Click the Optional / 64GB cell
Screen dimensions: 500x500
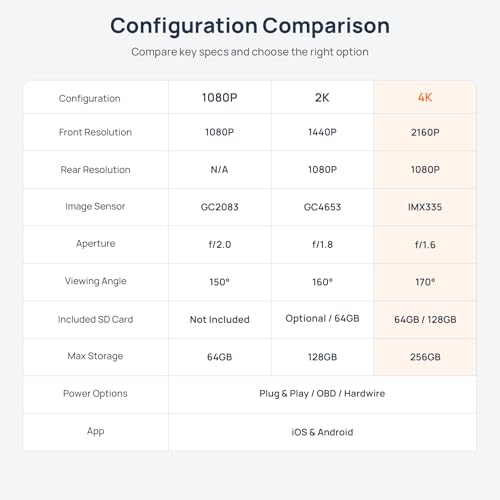(x=322, y=318)
